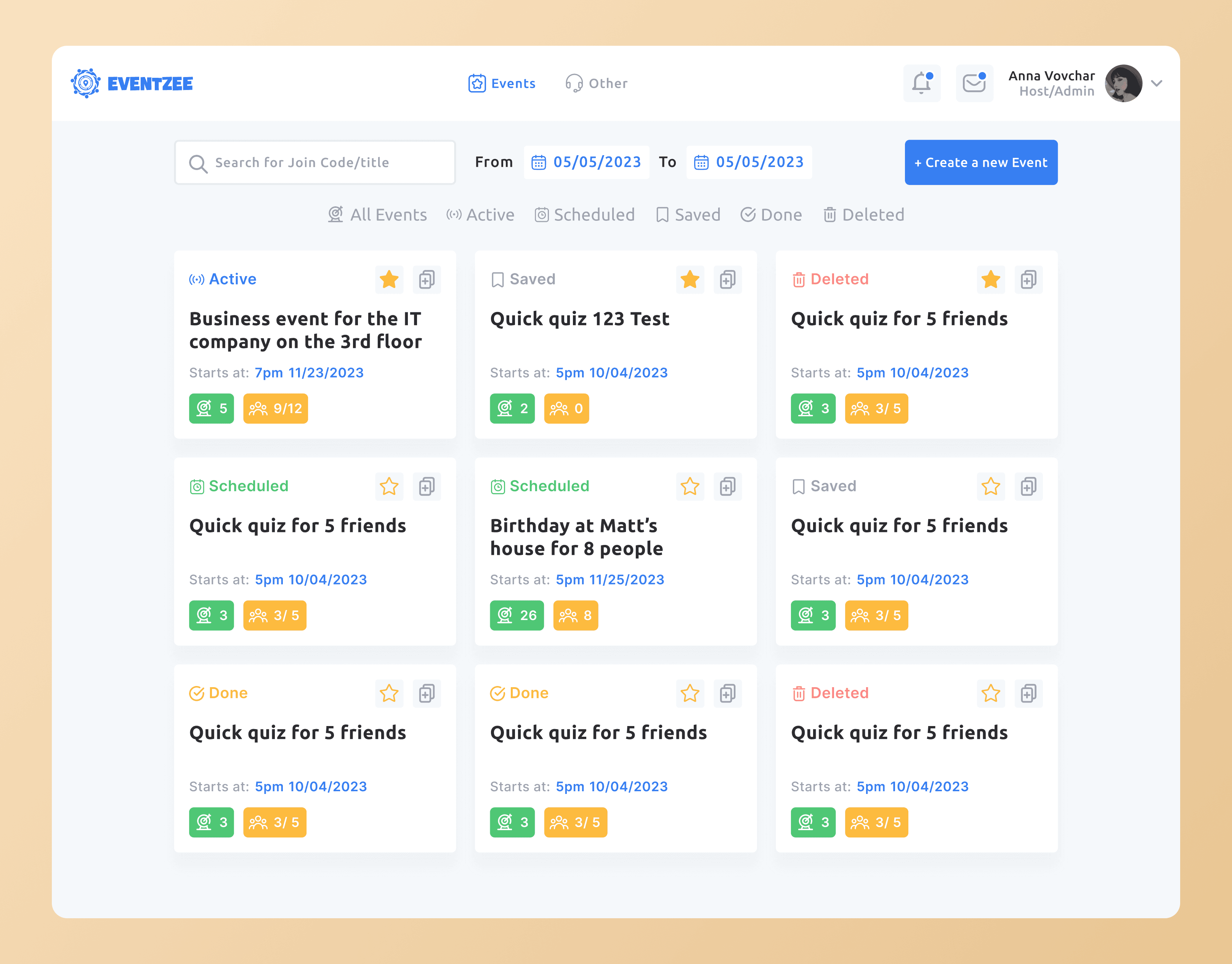Screen dimensions: 1232x964
Task: Click the green 2 questions badge
Action: (x=512, y=408)
